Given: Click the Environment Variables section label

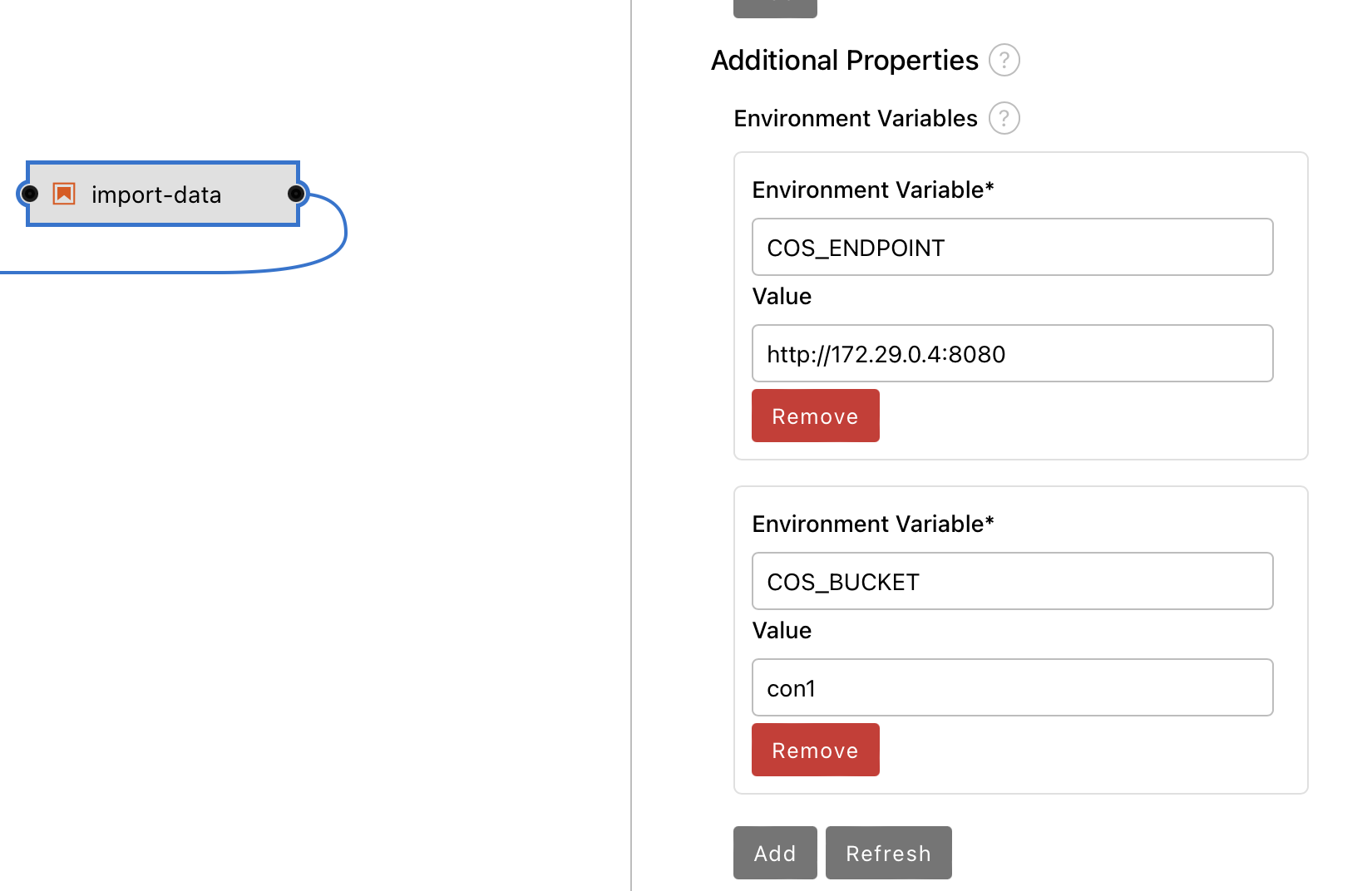Looking at the screenshot, I should (855, 118).
